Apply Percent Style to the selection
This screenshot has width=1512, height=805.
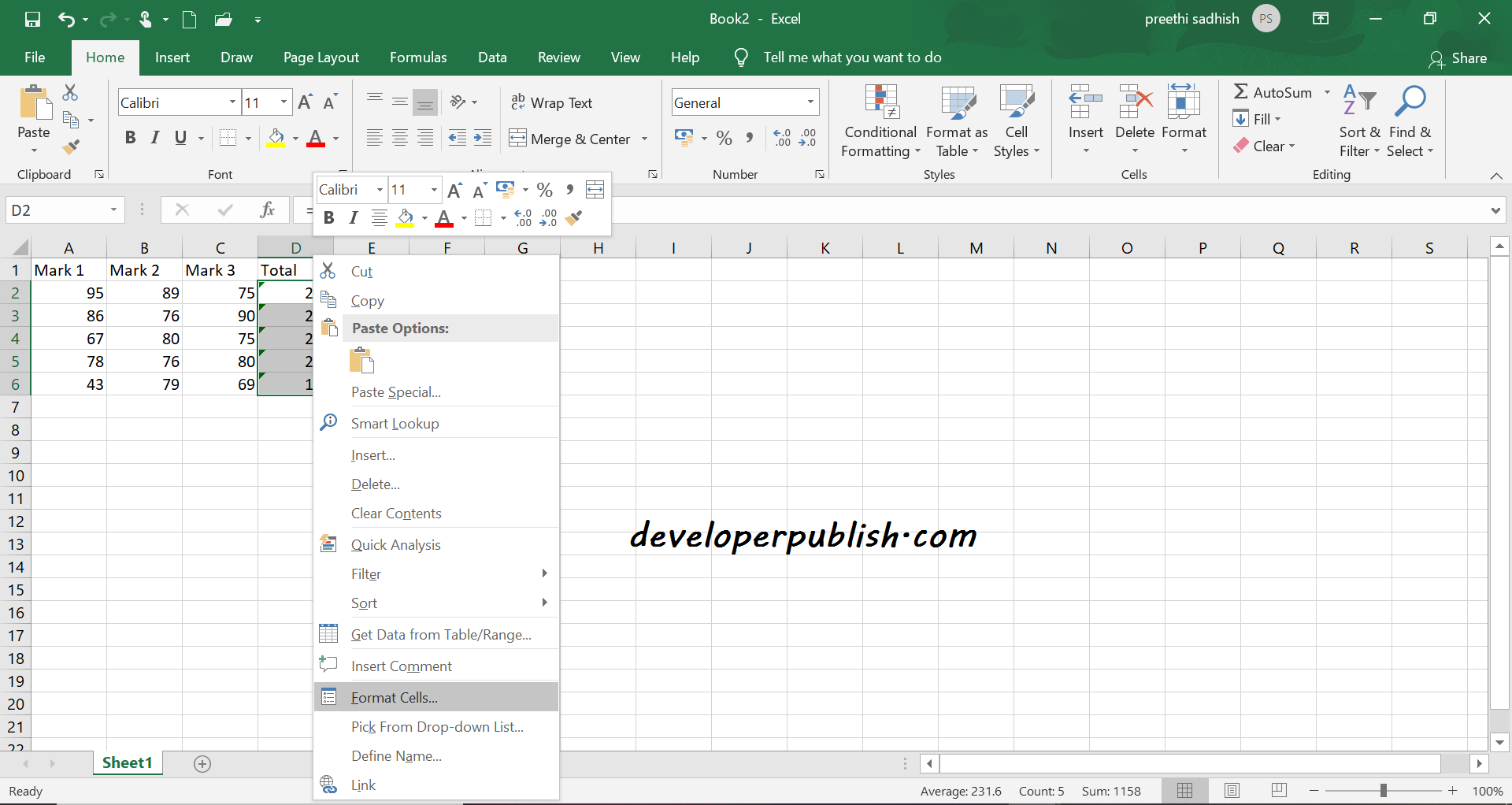point(724,138)
